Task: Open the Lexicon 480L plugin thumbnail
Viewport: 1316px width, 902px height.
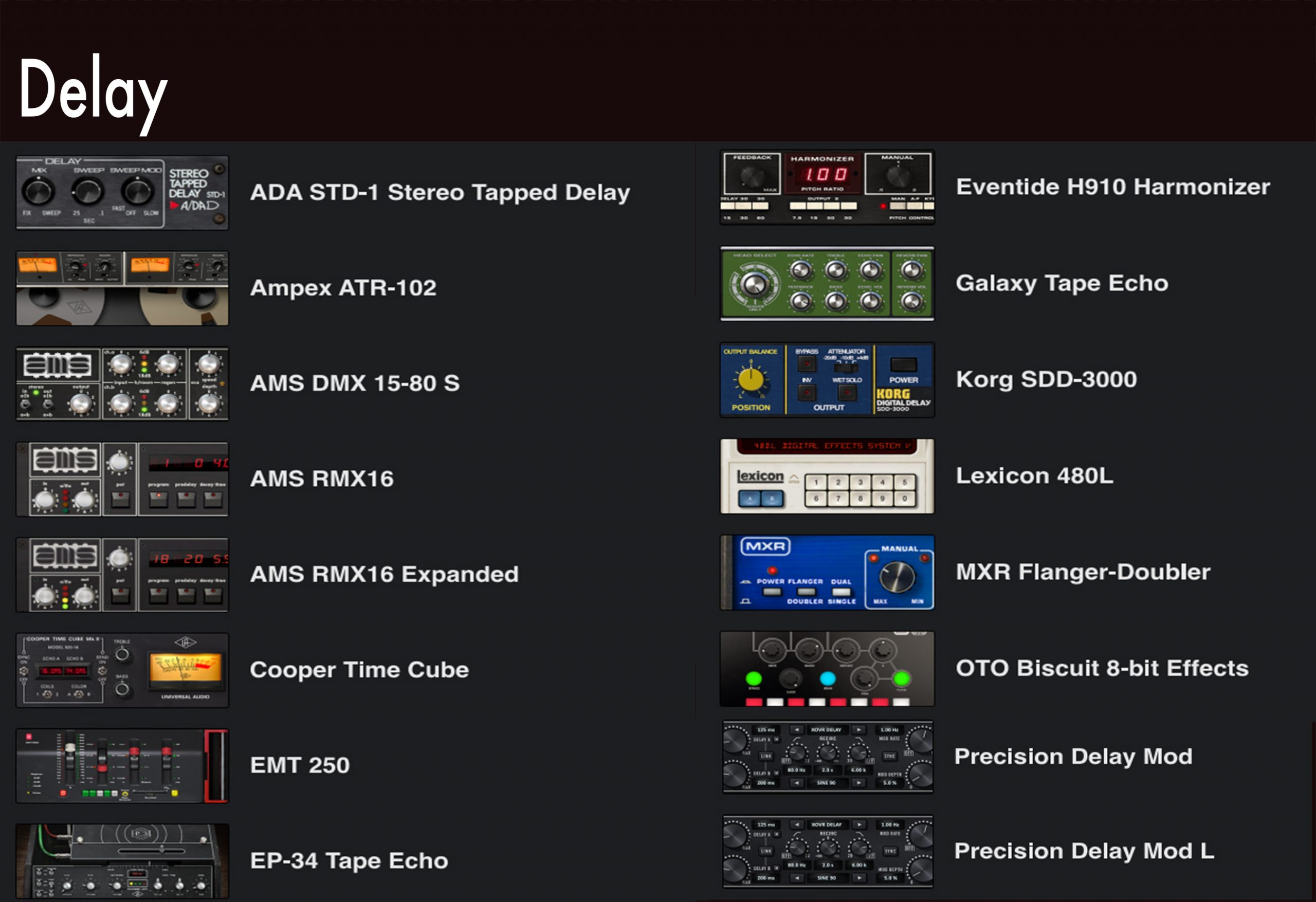Action: click(827, 476)
